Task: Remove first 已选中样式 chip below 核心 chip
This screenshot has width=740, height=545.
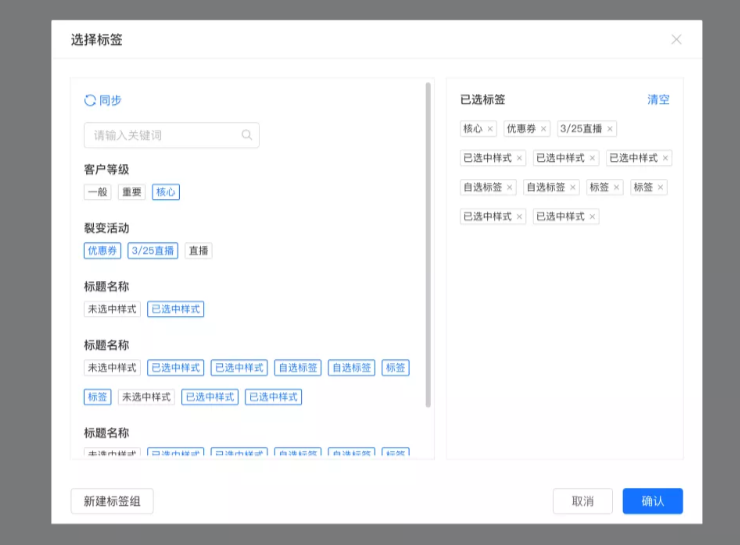Action: 519,158
